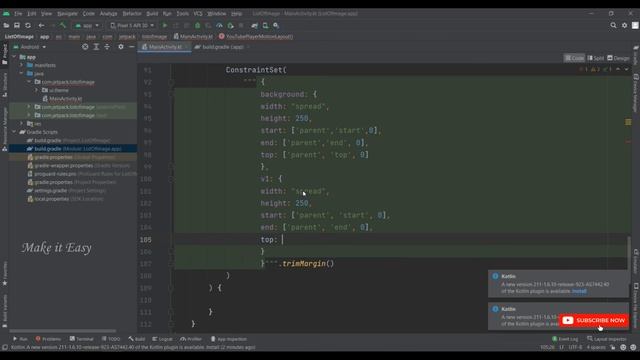Open Build Variants side tab
Image resolution: width=640 pixels, height=360 pixels.
(x=4, y=311)
